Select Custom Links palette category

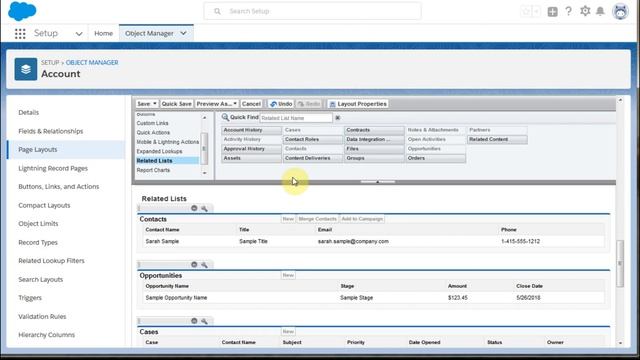click(152, 123)
